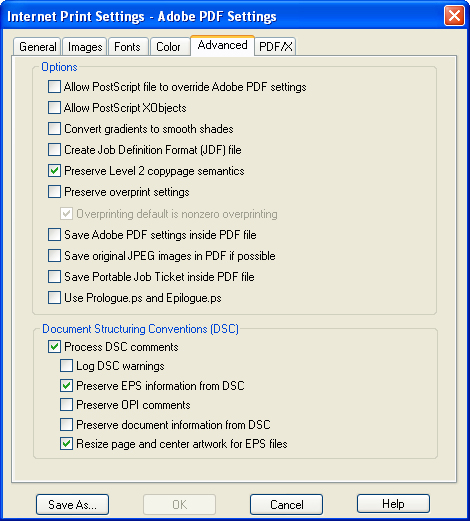470x521 pixels.
Task: Click the Save As... button
Action: click(x=72, y=504)
